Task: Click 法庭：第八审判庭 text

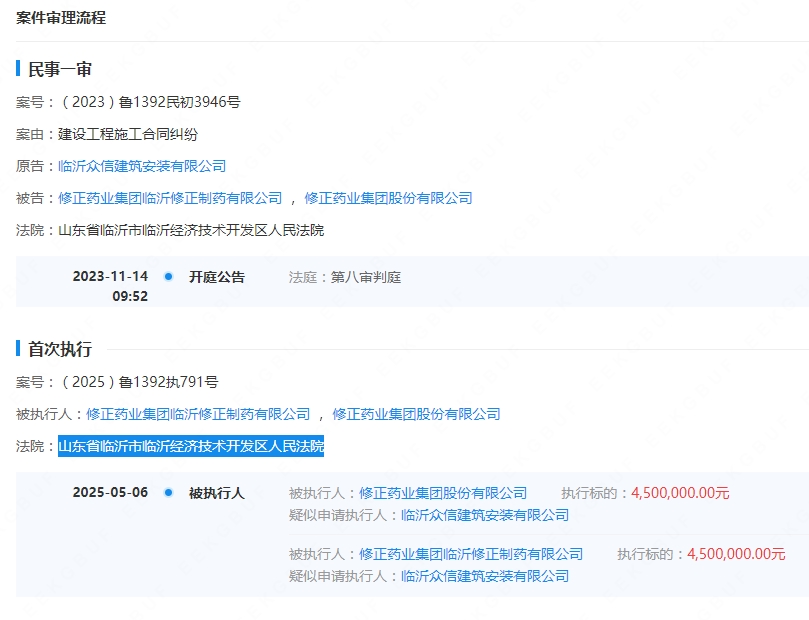Action: (345, 278)
